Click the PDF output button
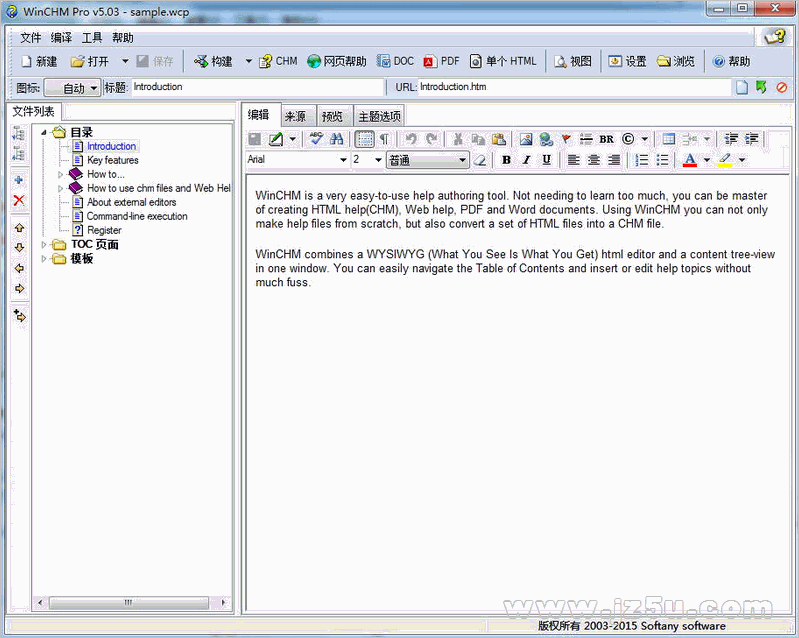This screenshot has height=638, width=799. [x=441, y=62]
